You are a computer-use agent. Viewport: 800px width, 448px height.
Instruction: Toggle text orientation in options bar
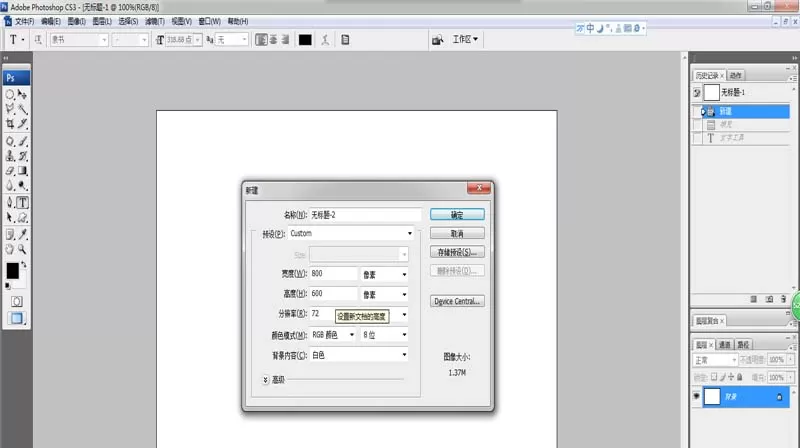pos(38,40)
